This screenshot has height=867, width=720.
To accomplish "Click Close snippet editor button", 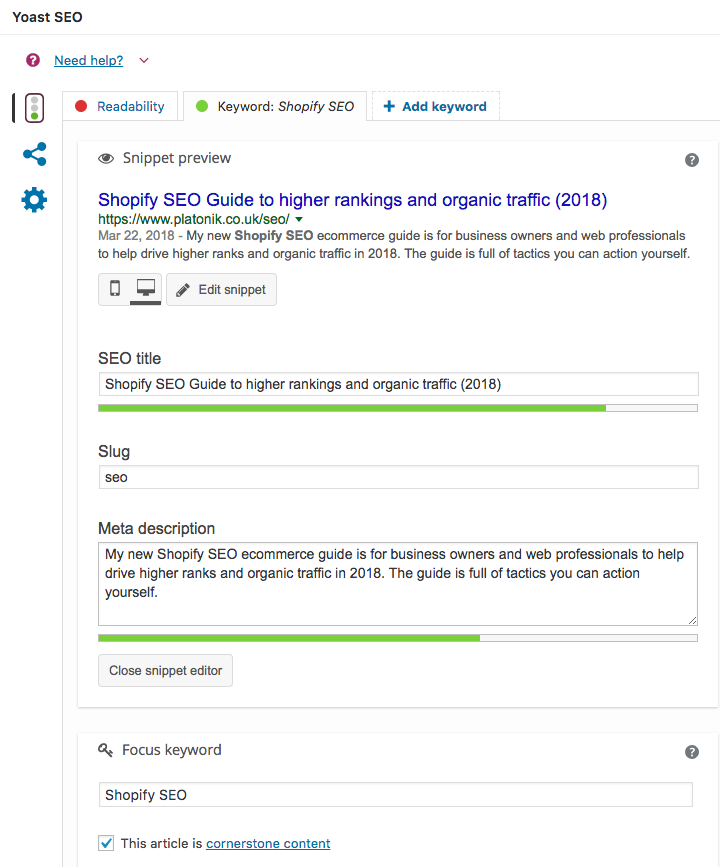I will [x=165, y=670].
